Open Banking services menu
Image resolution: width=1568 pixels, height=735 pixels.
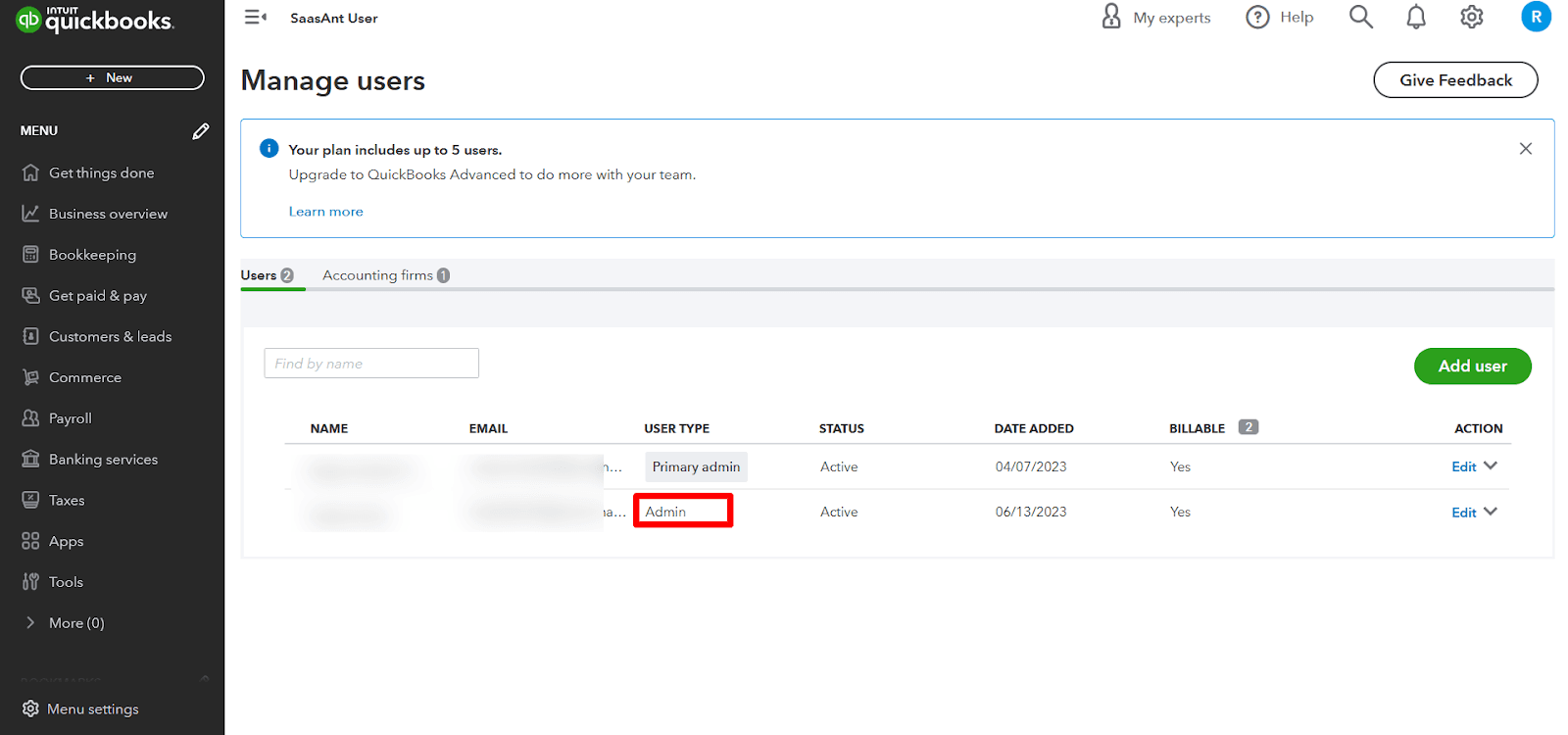(103, 459)
